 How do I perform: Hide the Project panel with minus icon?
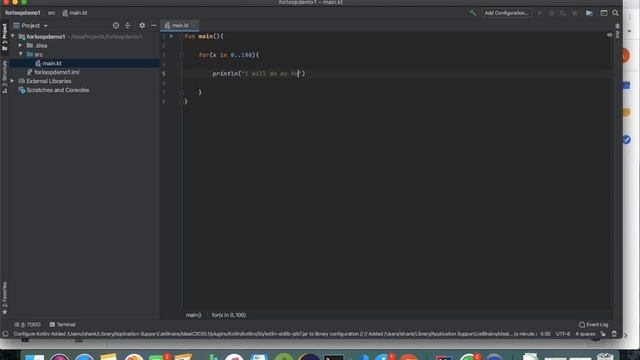153,25
